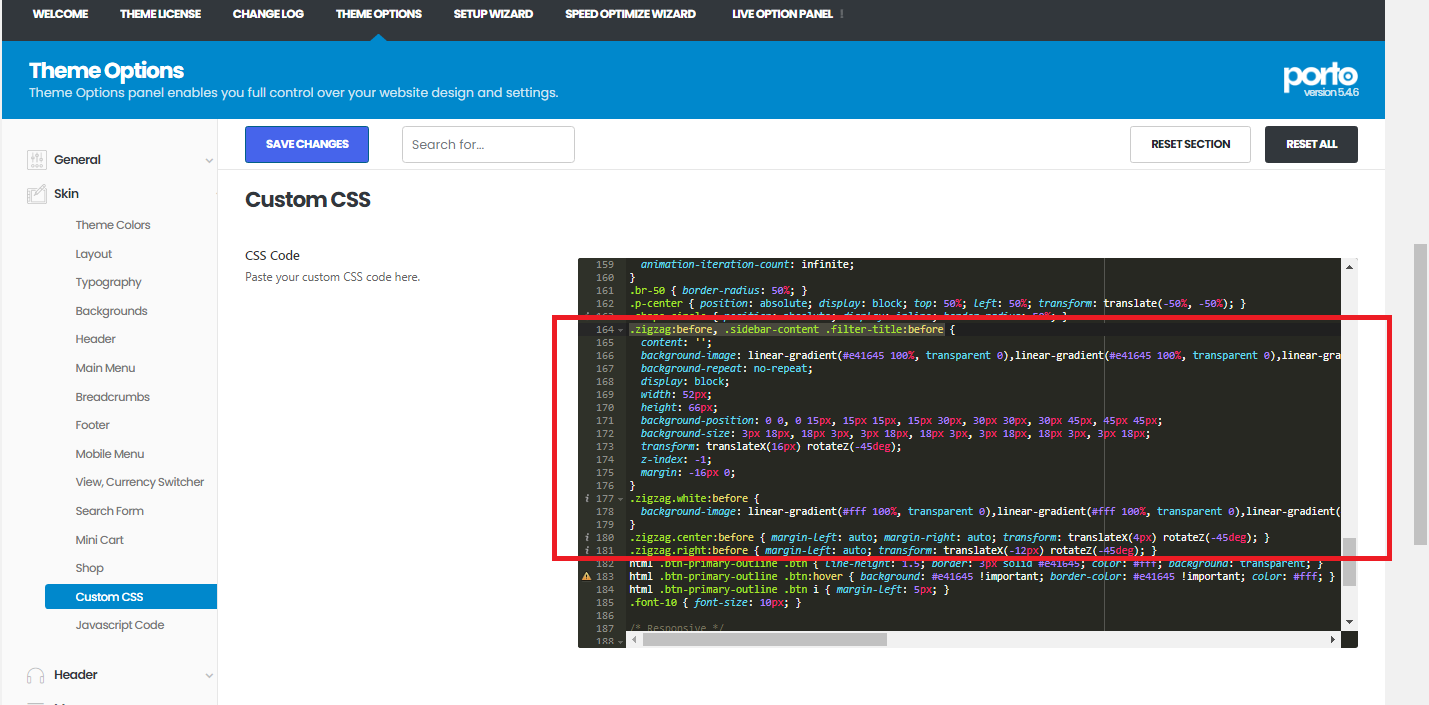Open the Speed Optimize Wizard tab
Screen dimensions: 1429x705
tap(630, 14)
